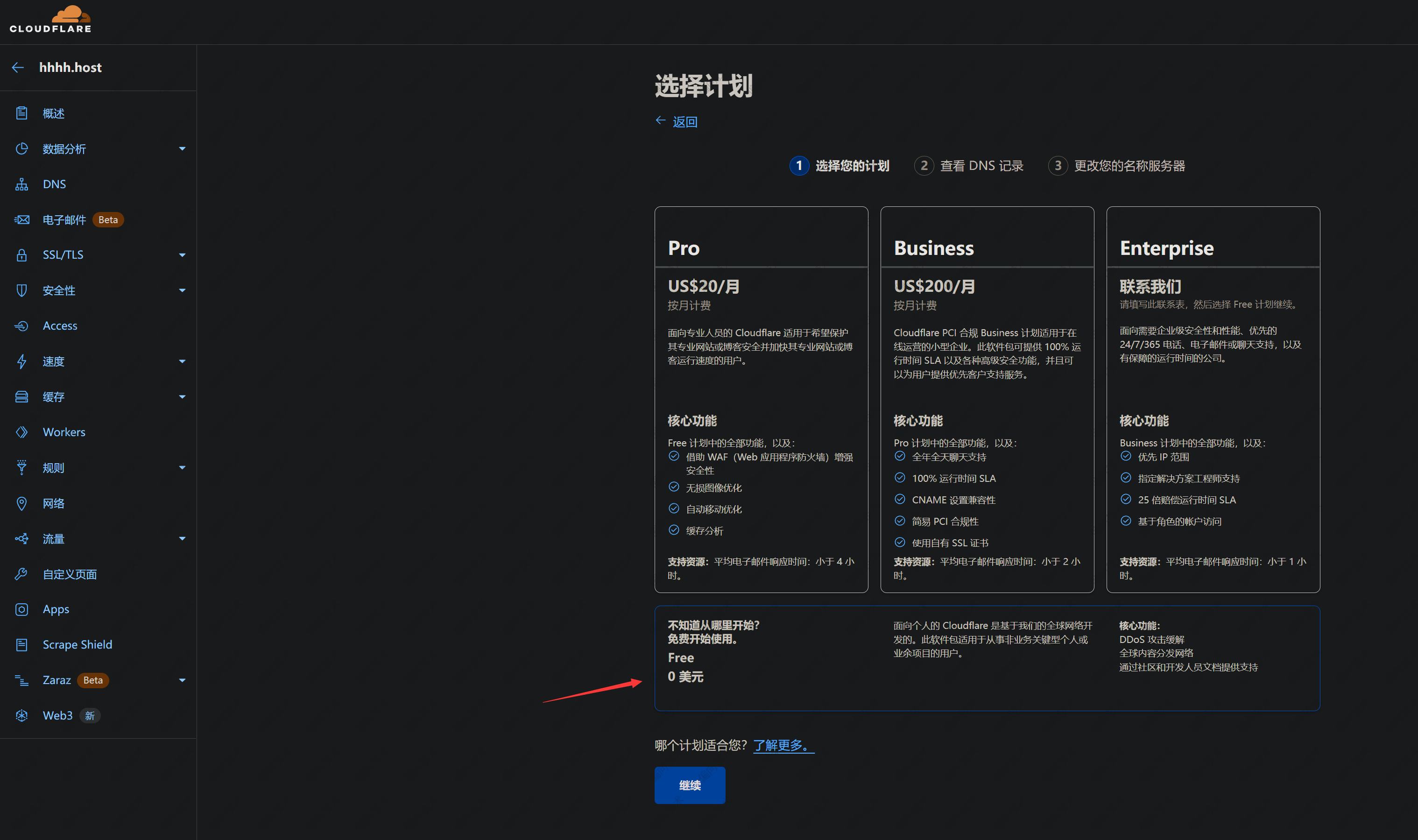Click the 选择计划 page heading
This screenshot has height=840, width=1418.
click(x=703, y=86)
